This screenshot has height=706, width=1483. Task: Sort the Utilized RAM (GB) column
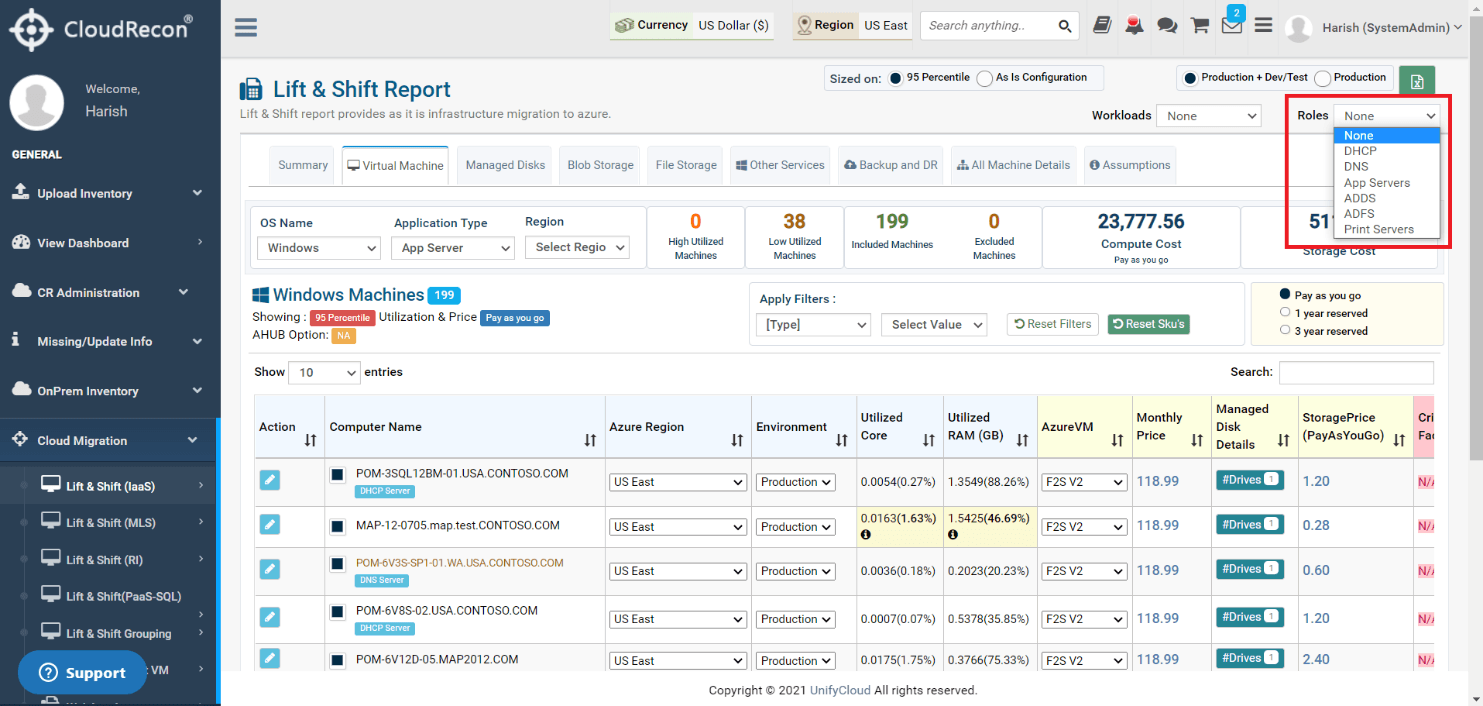point(1022,440)
